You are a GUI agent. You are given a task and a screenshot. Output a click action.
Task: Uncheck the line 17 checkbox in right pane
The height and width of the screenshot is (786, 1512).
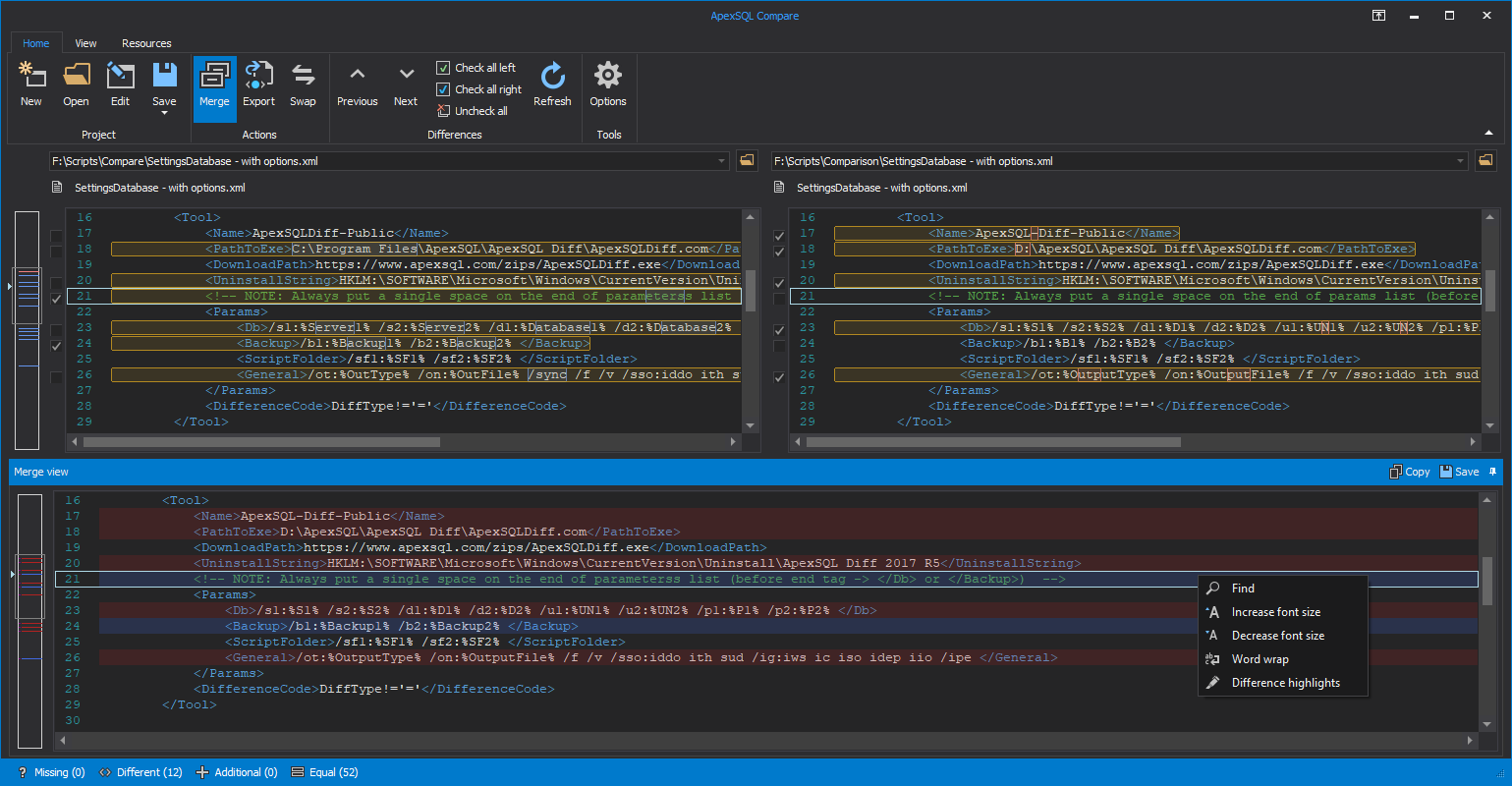(779, 236)
